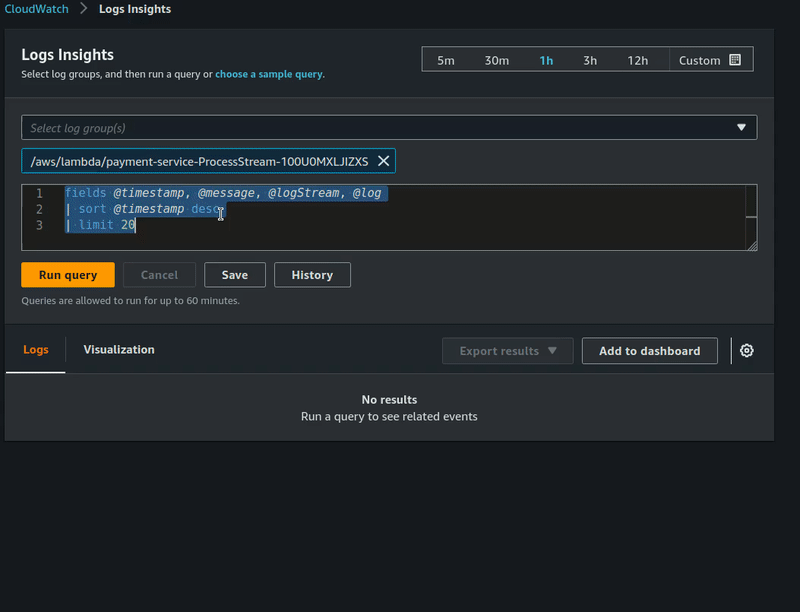The image size is (800, 612).
Task: Select the 3h time range
Action: pyautogui.click(x=590, y=60)
